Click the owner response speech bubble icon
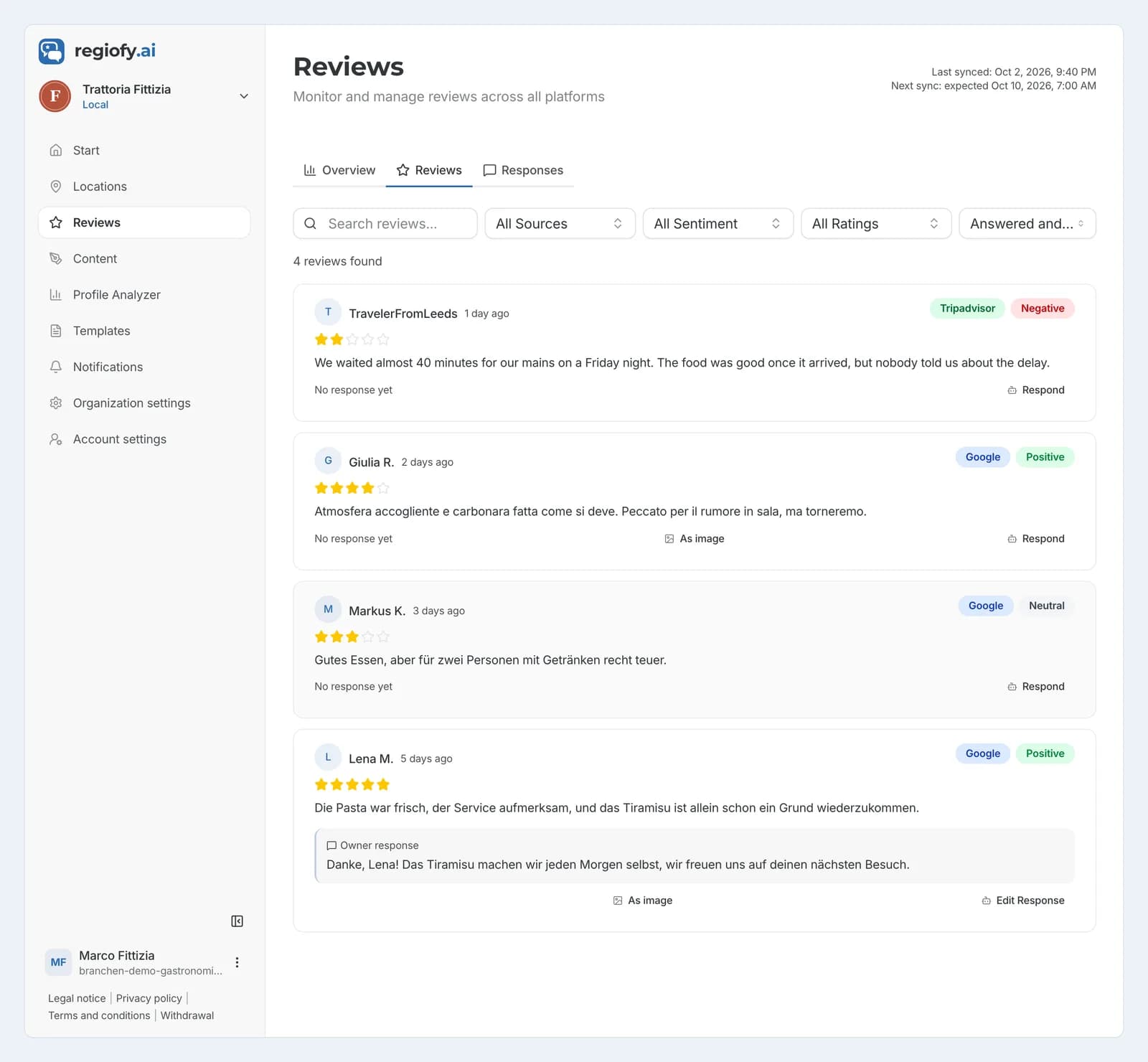 pyautogui.click(x=331, y=846)
